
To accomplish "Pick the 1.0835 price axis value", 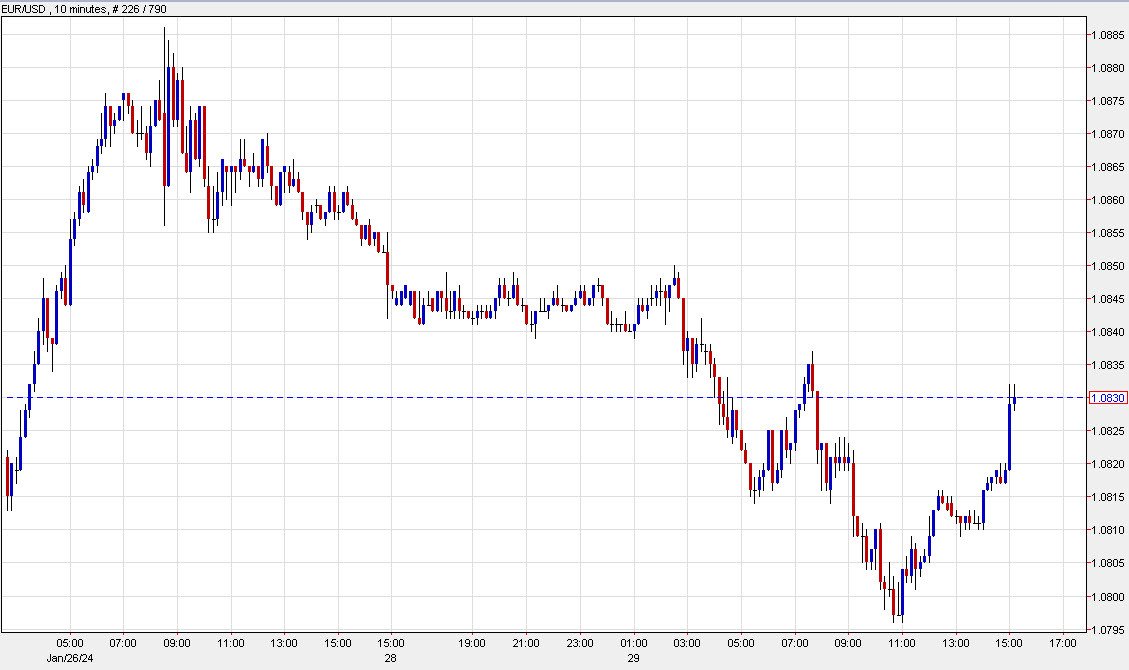I will click(1107, 365).
